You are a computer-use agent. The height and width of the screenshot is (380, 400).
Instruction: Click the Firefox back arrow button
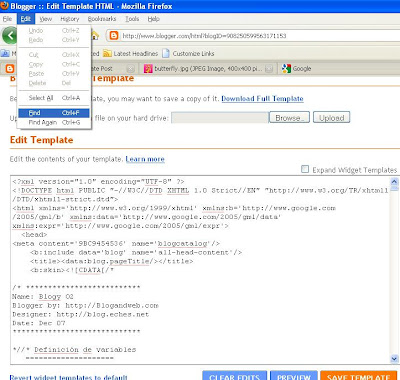(x=10, y=35)
